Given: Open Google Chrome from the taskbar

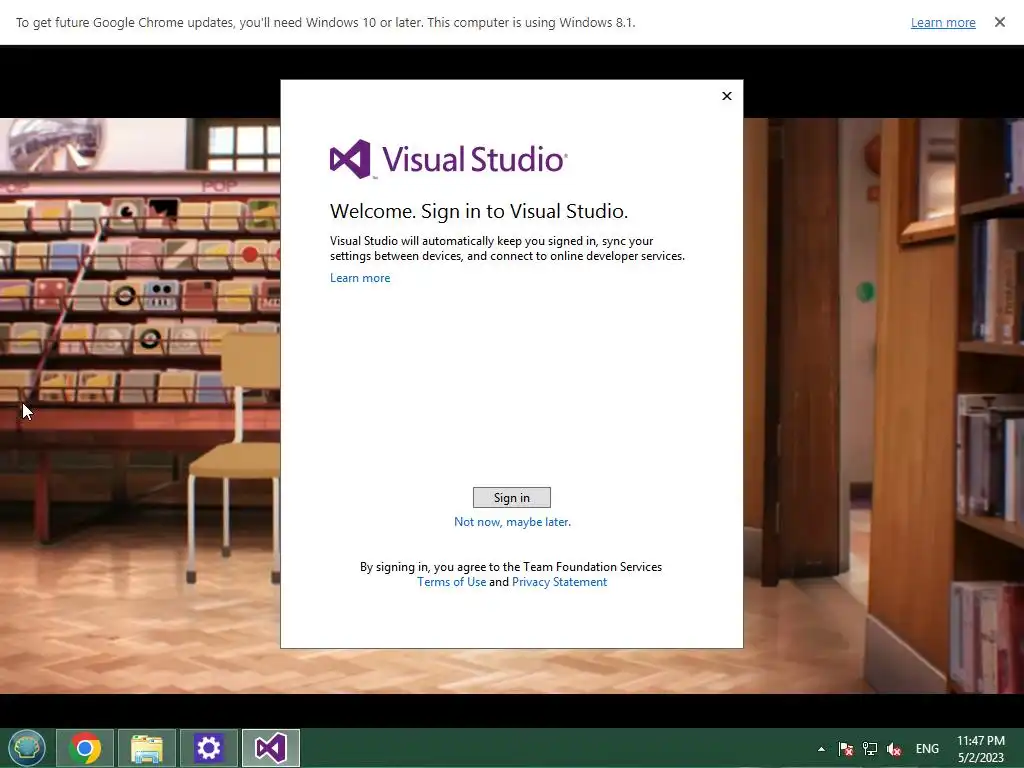Looking at the screenshot, I should [x=85, y=748].
